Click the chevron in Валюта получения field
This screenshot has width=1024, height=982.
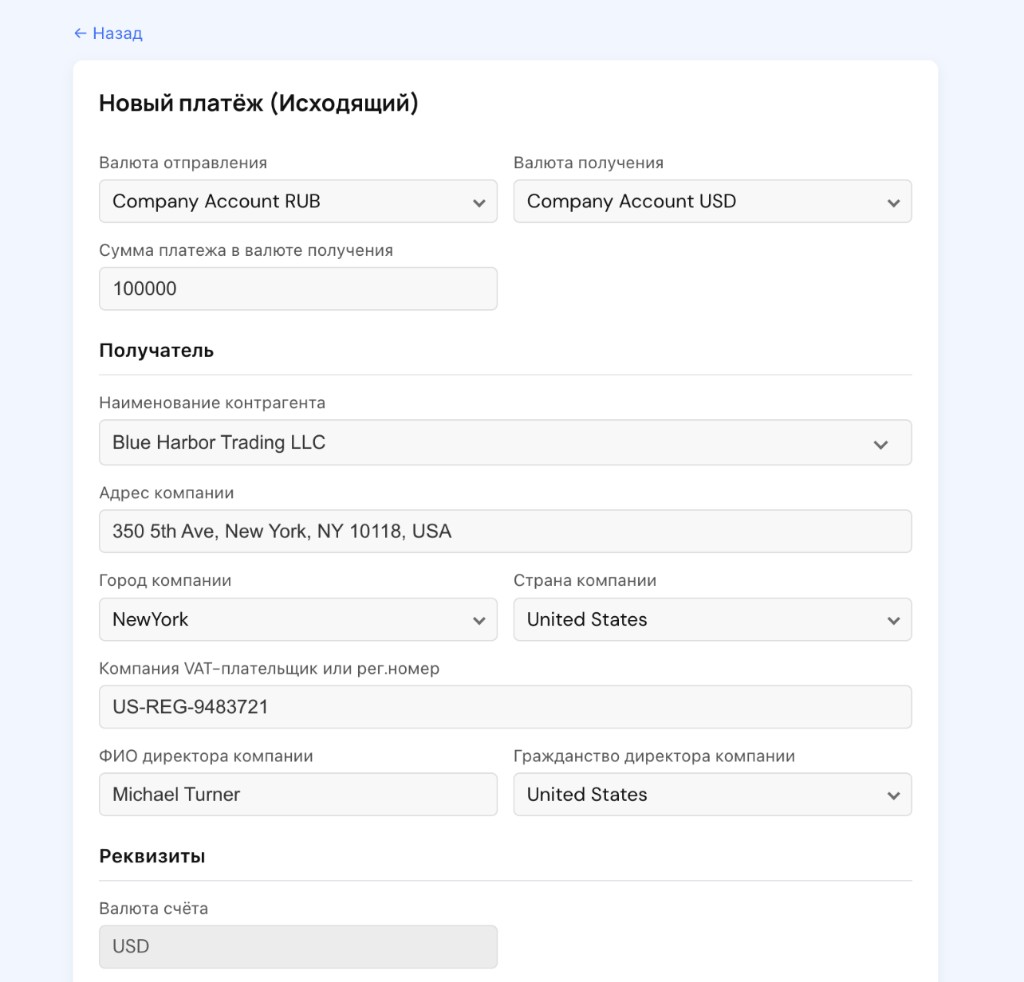893,203
